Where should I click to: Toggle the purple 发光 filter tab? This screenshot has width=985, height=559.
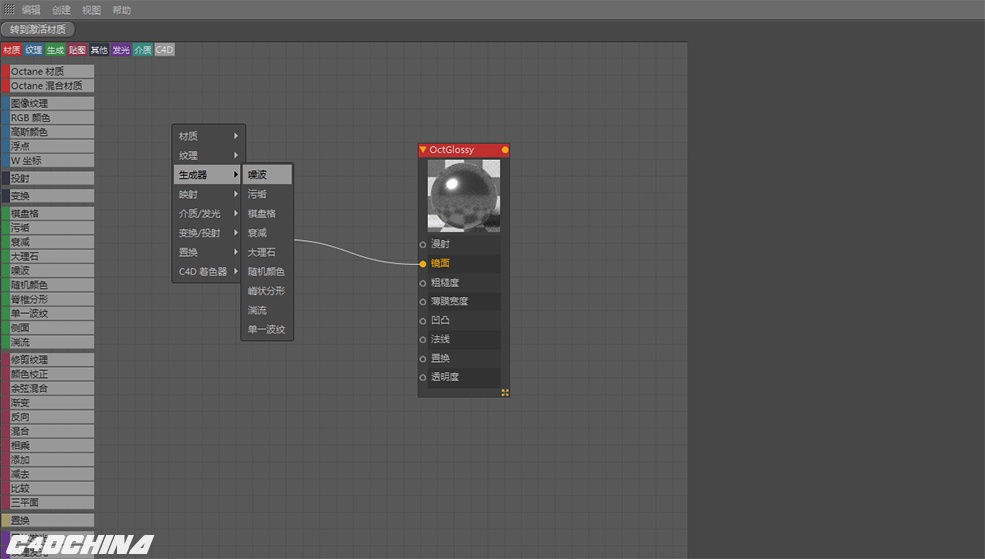pyautogui.click(x=121, y=50)
